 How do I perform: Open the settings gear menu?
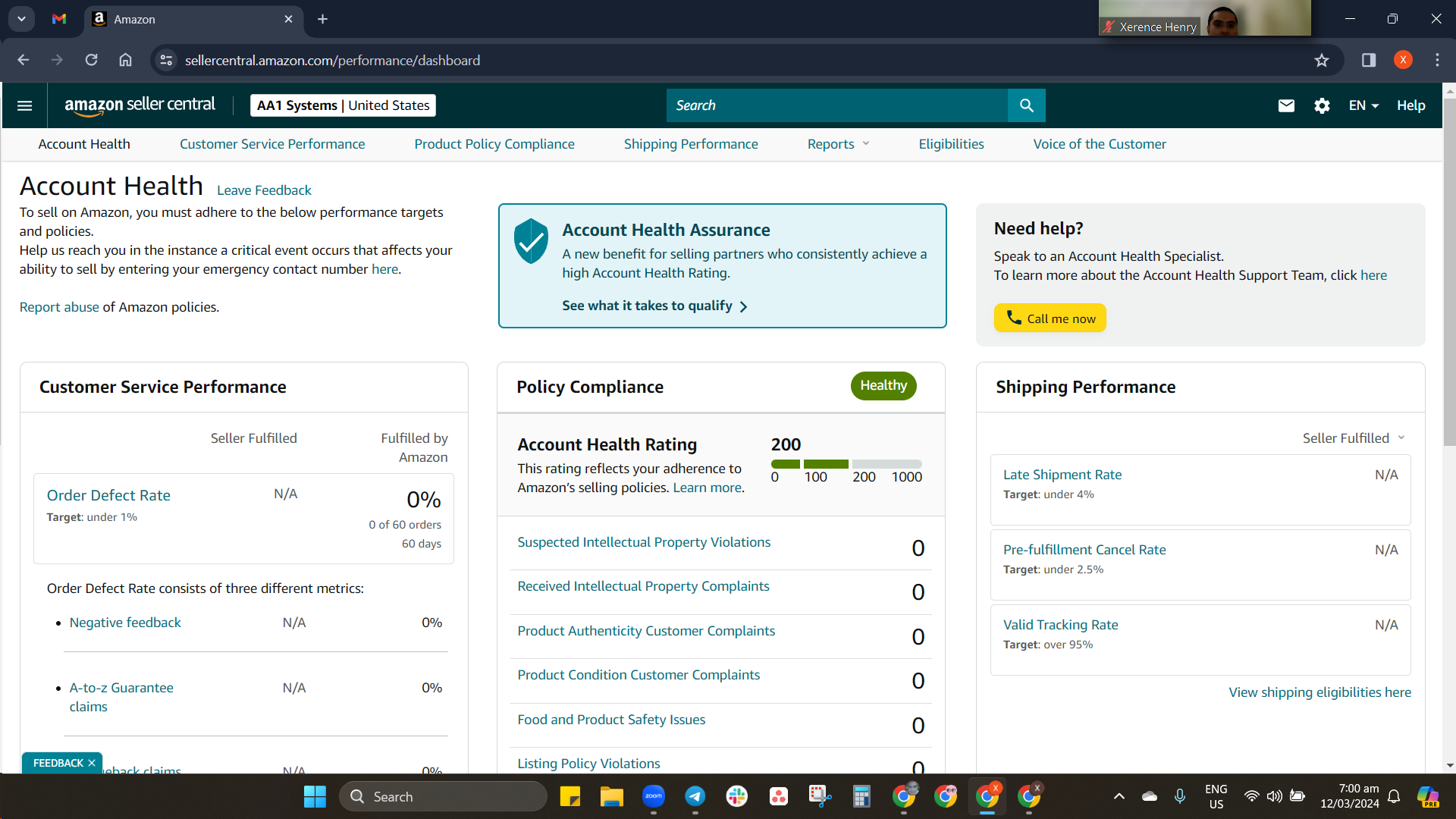pos(1322,105)
